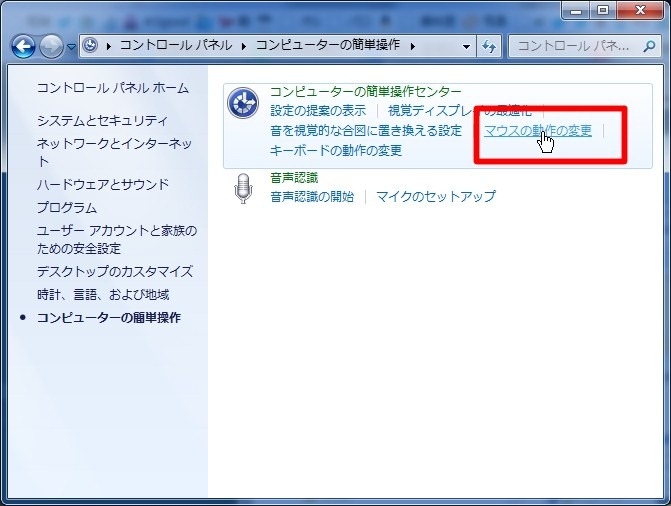
Task: Open マウスの動作の変更 link
Action: click(537, 131)
